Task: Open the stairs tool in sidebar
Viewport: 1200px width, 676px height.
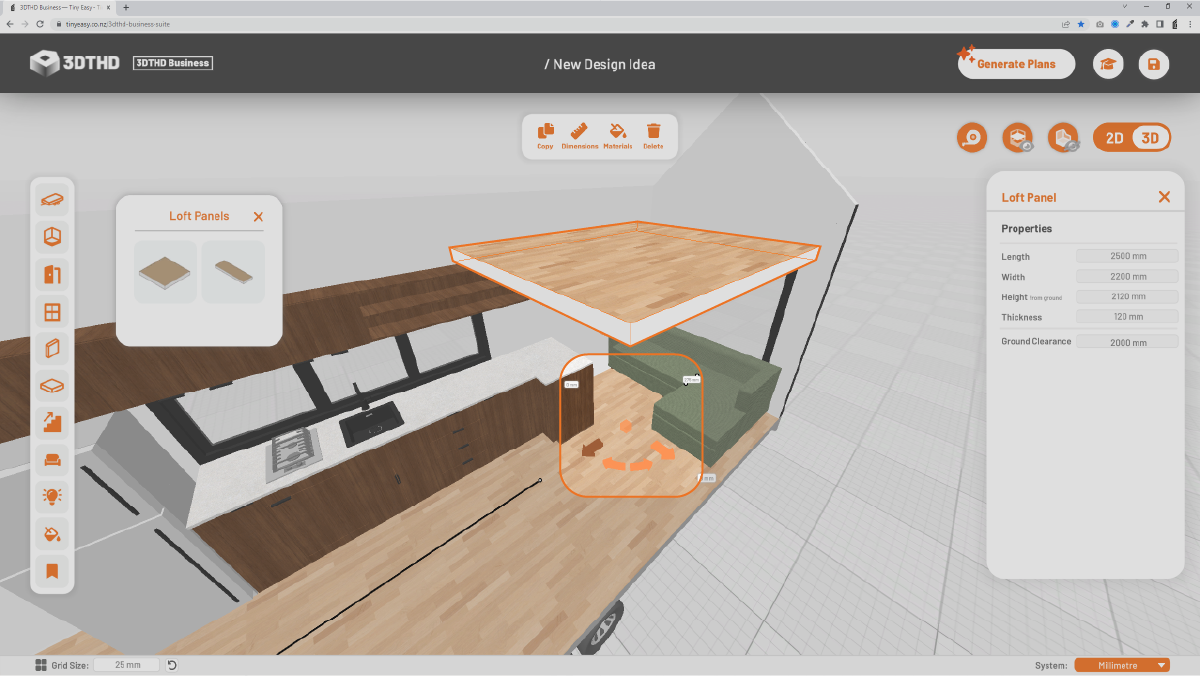Action: point(52,423)
